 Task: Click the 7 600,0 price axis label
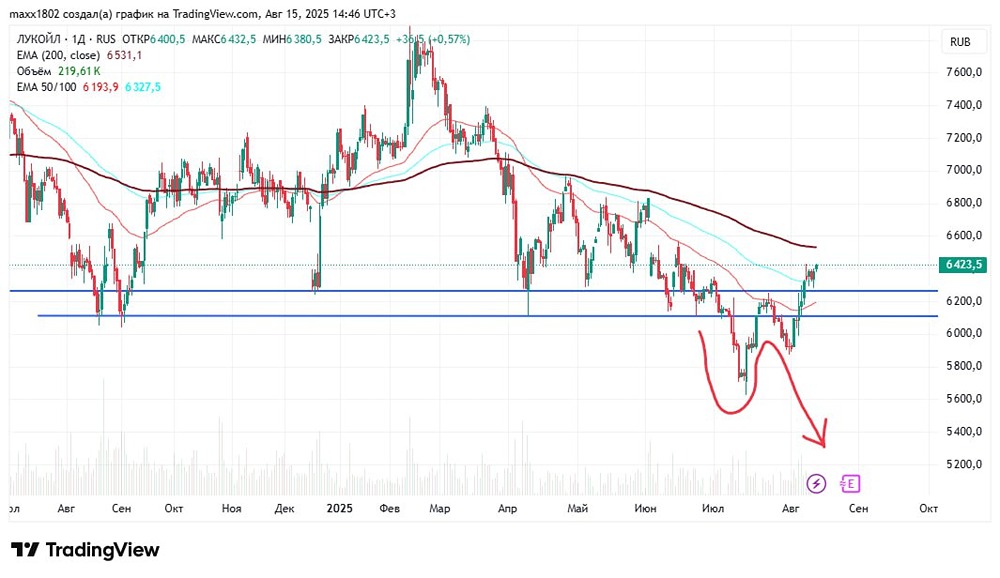(x=964, y=72)
